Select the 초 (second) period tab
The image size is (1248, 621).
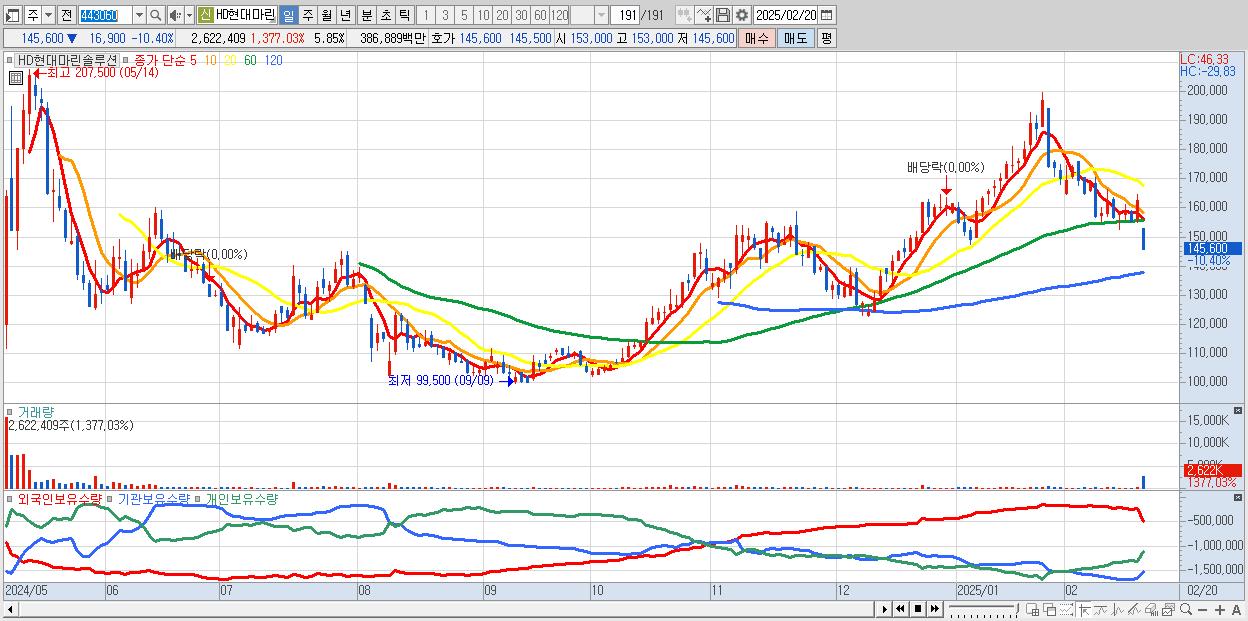coord(386,15)
